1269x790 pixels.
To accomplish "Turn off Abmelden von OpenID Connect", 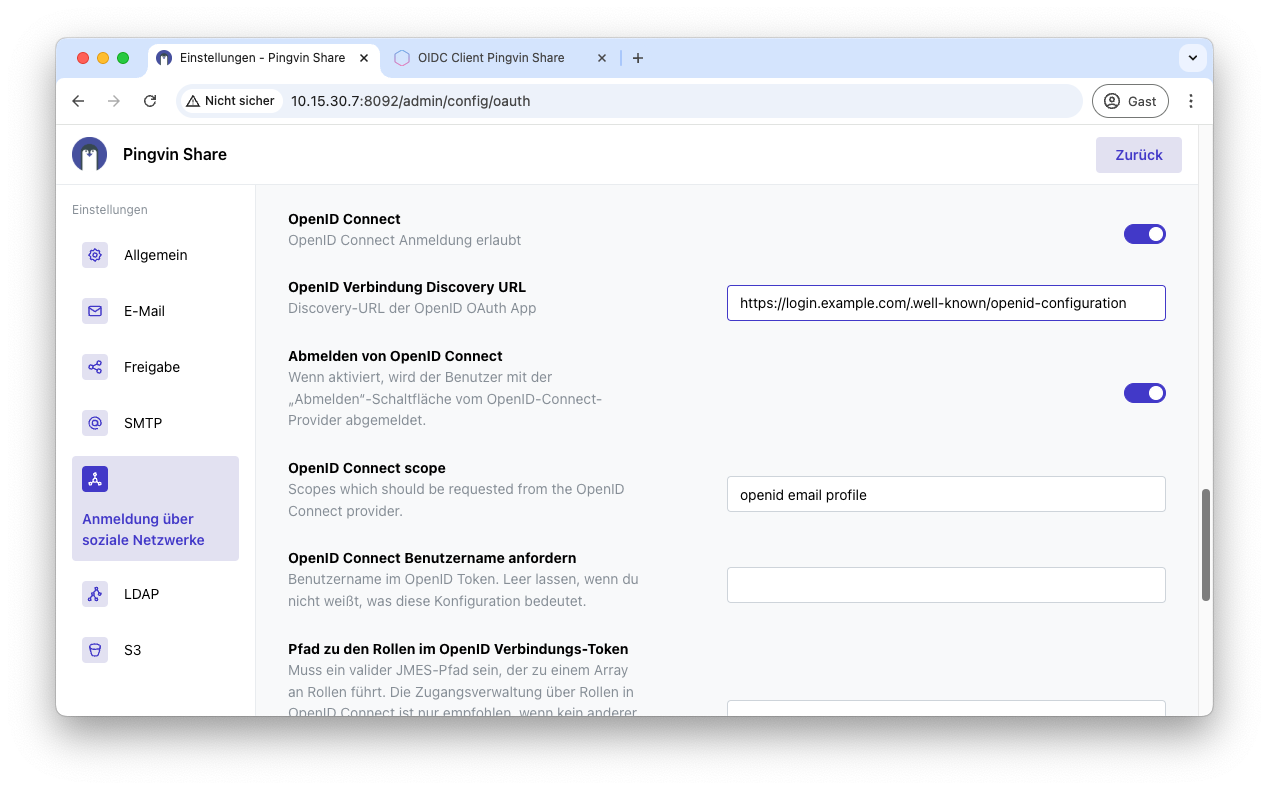I will click(1144, 392).
